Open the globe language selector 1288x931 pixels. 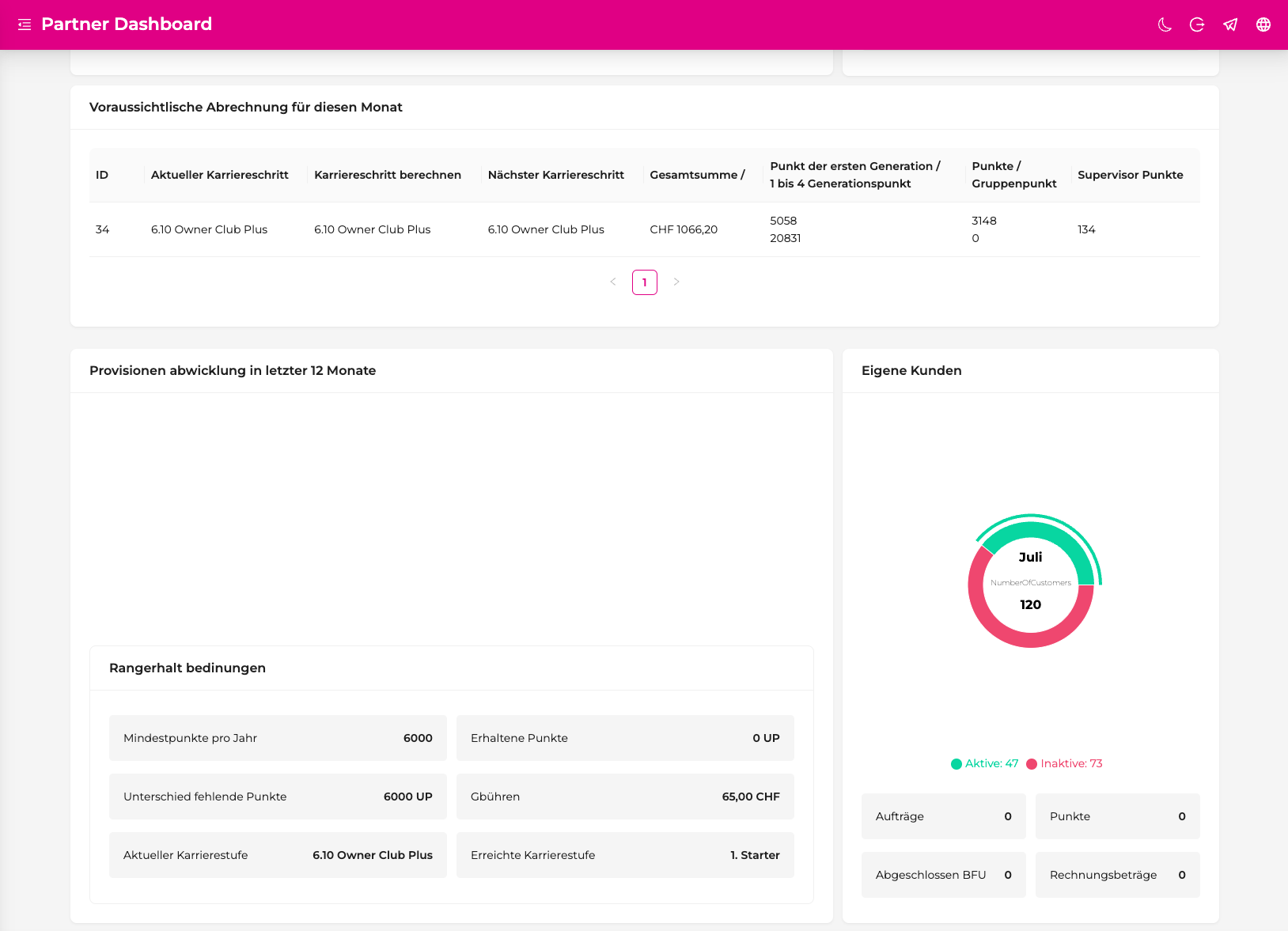1263,25
